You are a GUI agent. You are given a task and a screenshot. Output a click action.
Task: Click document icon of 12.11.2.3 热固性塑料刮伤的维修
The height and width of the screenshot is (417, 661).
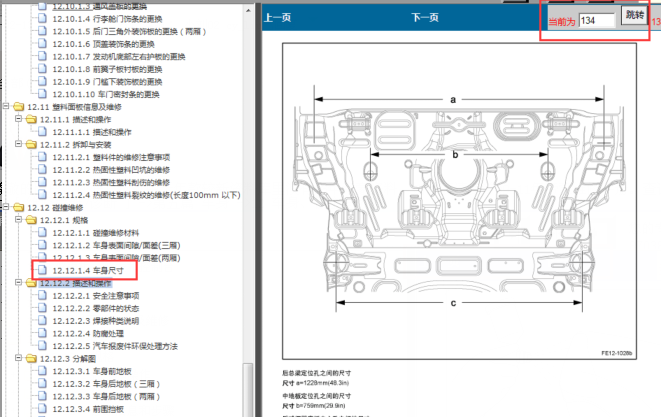tap(42, 182)
